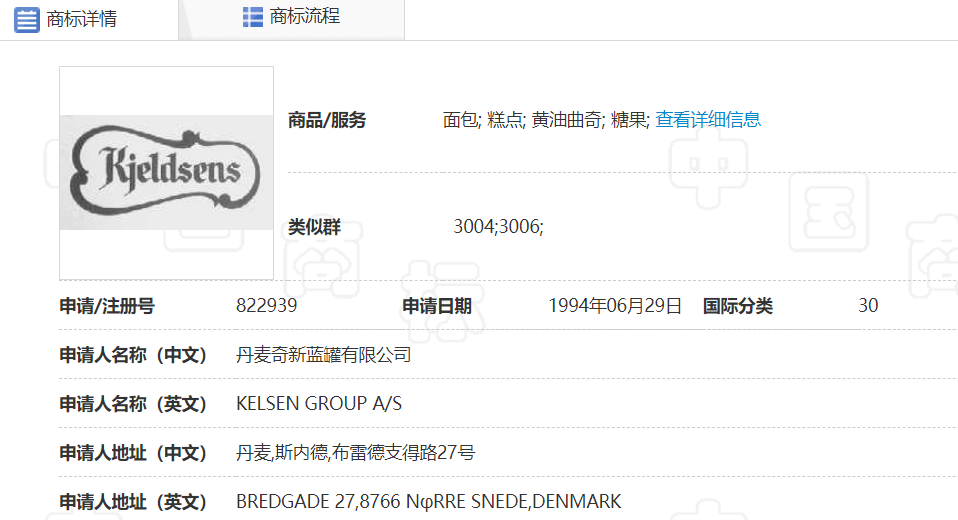The width and height of the screenshot is (958, 520).
Task: Select the international class value 30
Action: (867, 306)
